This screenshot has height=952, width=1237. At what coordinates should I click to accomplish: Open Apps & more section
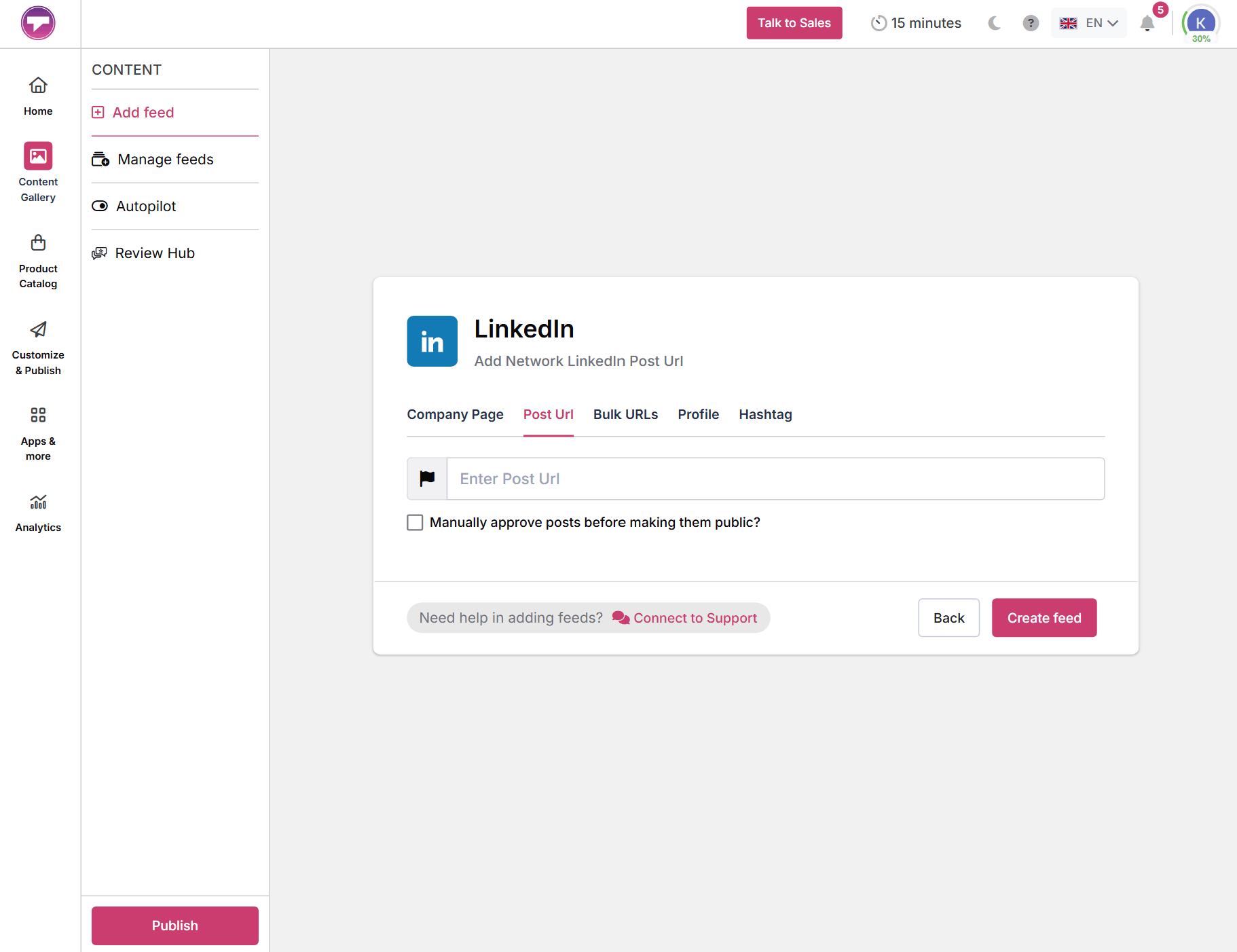click(38, 435)
